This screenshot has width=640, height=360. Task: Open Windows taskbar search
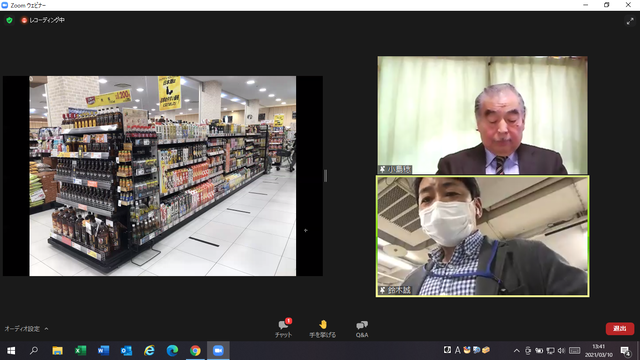pyautogui.click(x=34, y=351)
